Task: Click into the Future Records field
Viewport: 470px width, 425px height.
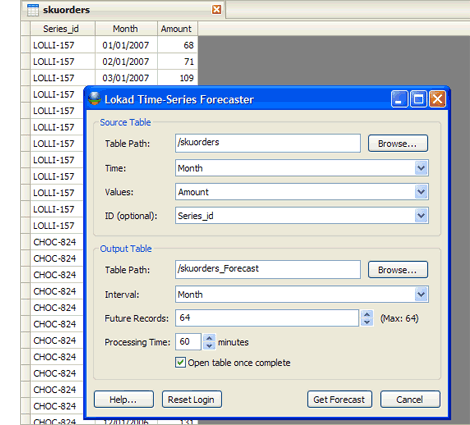Action: pyautogui.click(x=267, y=318)
